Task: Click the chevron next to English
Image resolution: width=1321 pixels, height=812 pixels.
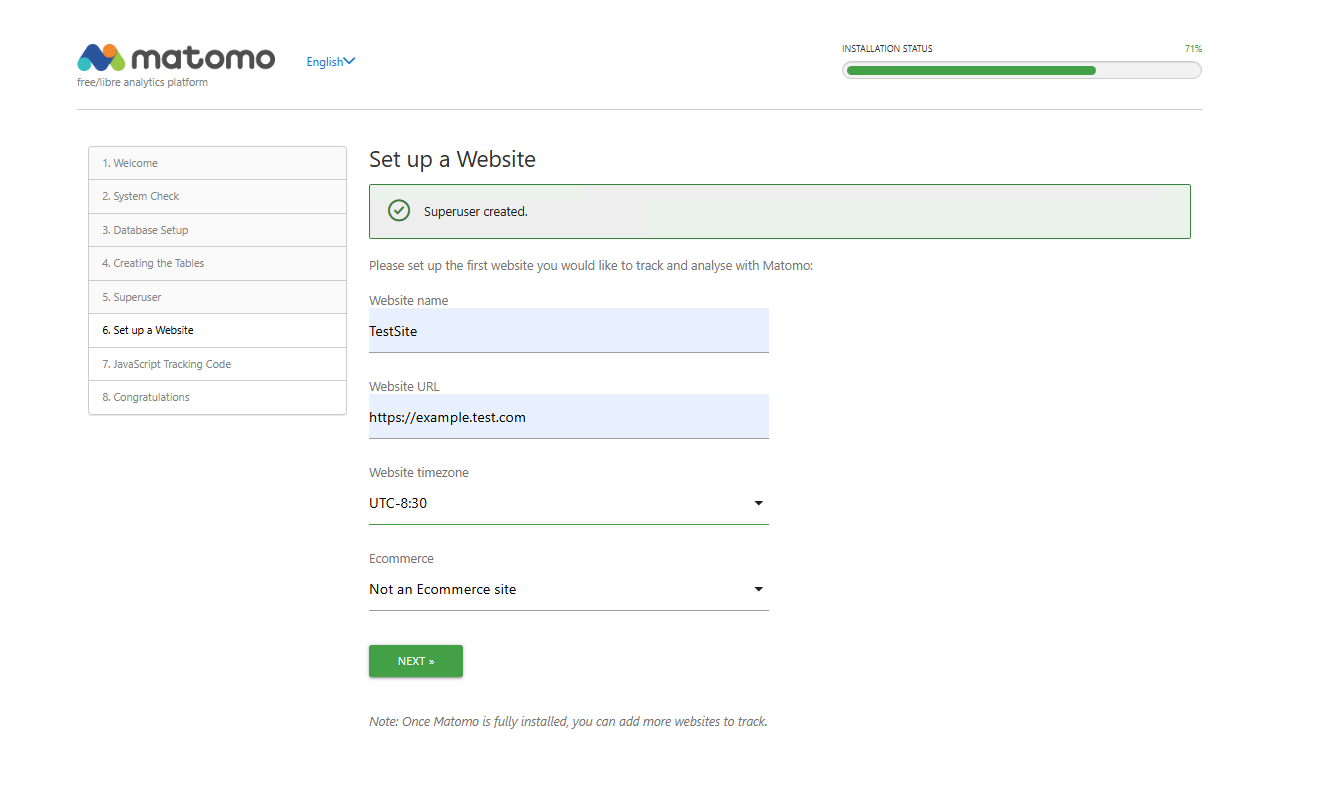Action: pos(349,62)
